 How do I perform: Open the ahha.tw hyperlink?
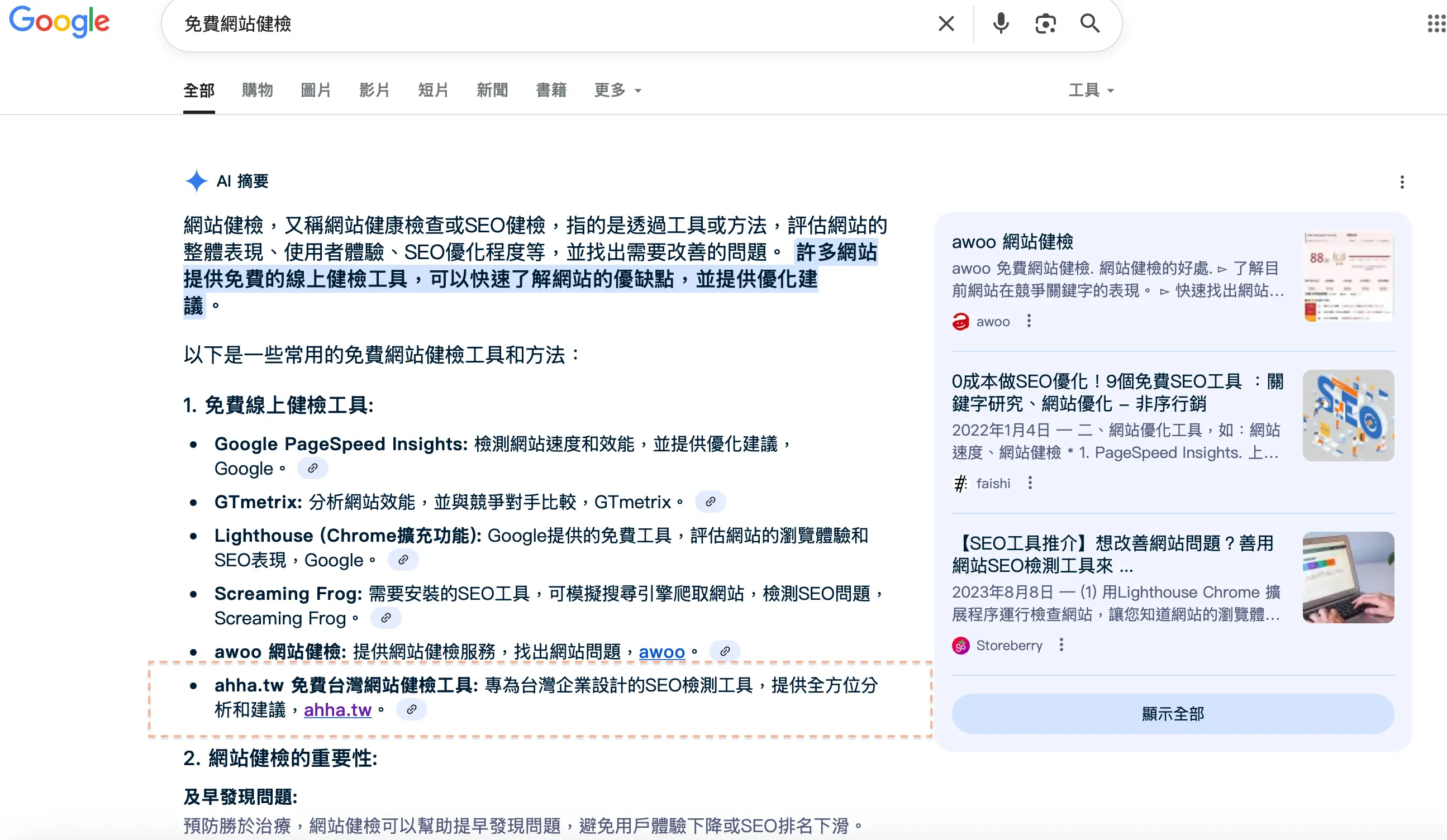337,710
